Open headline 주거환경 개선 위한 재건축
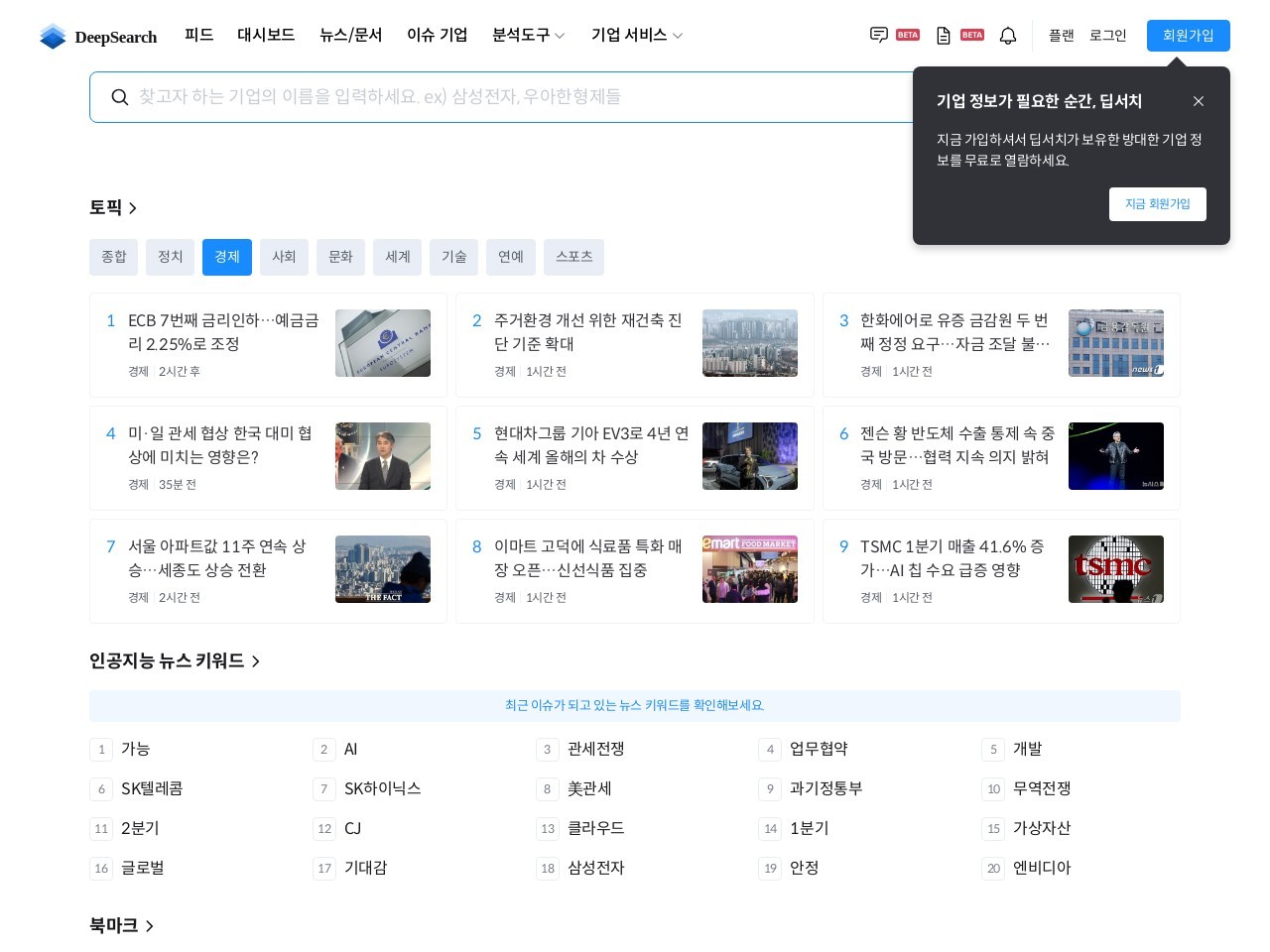 pos(587,332)
